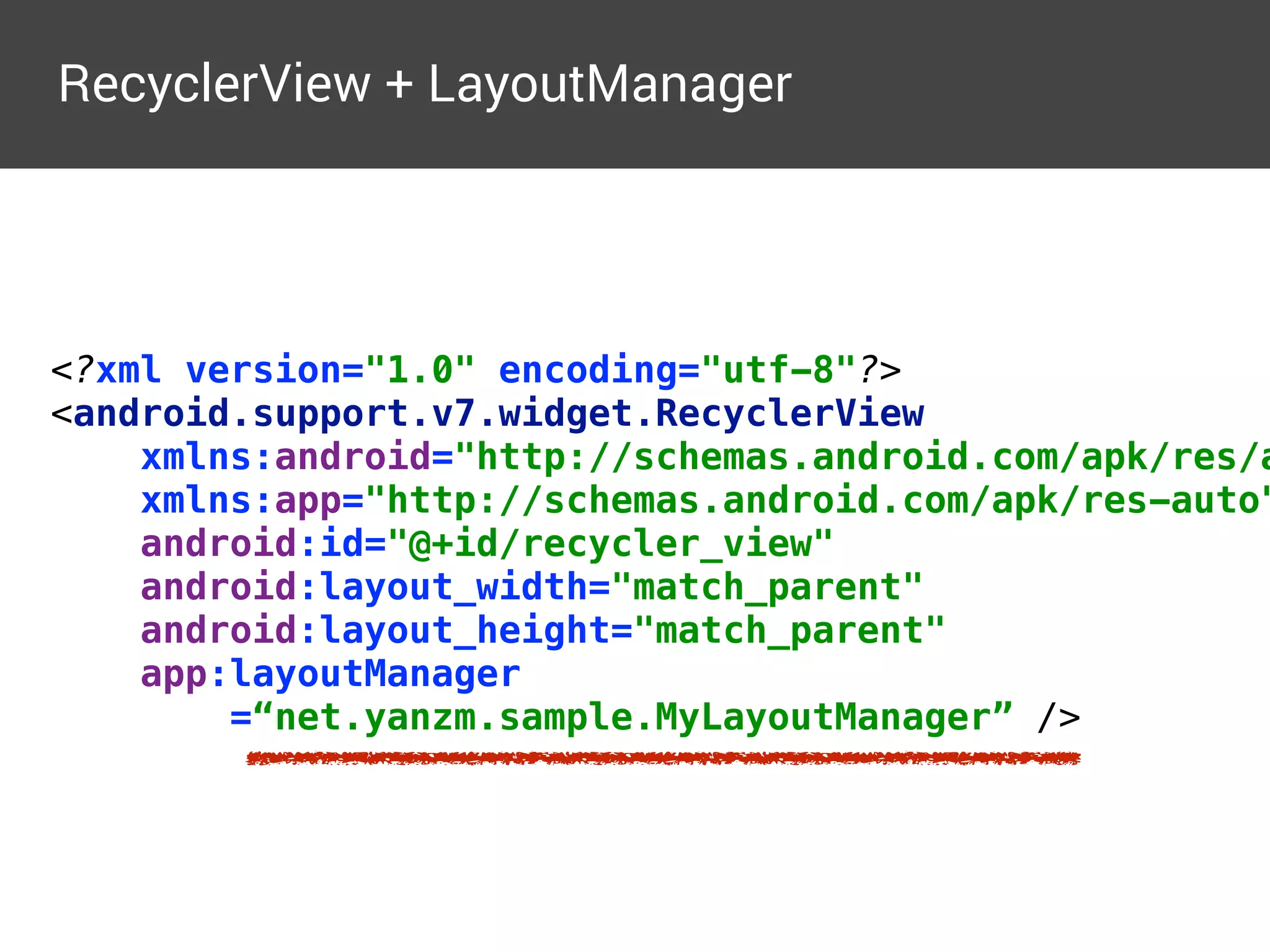Click the app:layoutManager attribute name
Screen dimensions: 1270x952
coord(331,674)
